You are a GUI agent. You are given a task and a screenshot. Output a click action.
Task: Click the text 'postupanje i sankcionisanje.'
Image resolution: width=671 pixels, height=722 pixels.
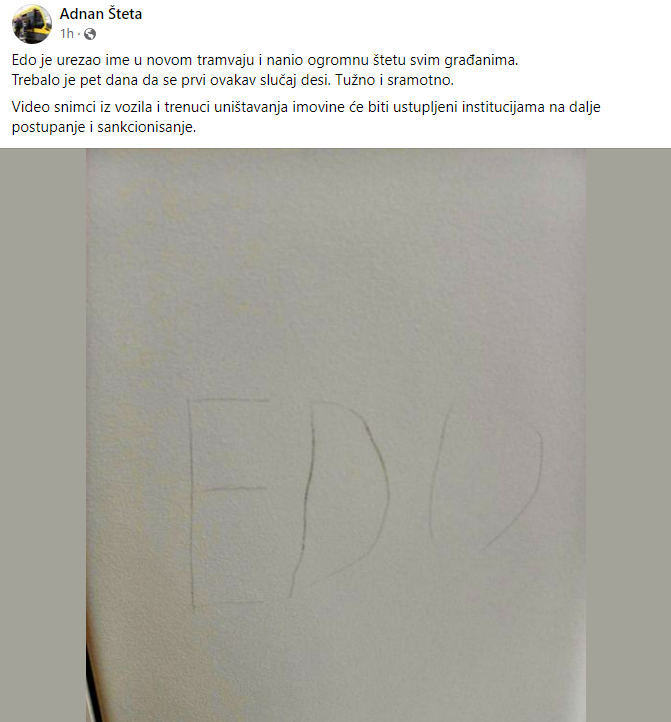click(x=104, y=127)
